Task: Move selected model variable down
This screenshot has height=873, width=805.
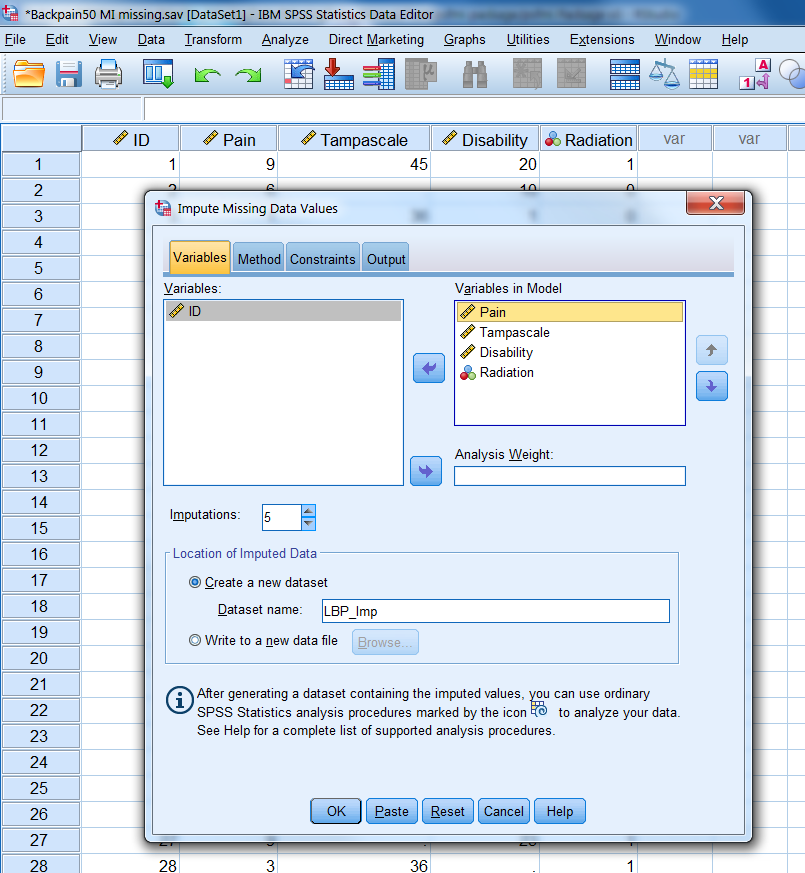Action: (711, 386)
